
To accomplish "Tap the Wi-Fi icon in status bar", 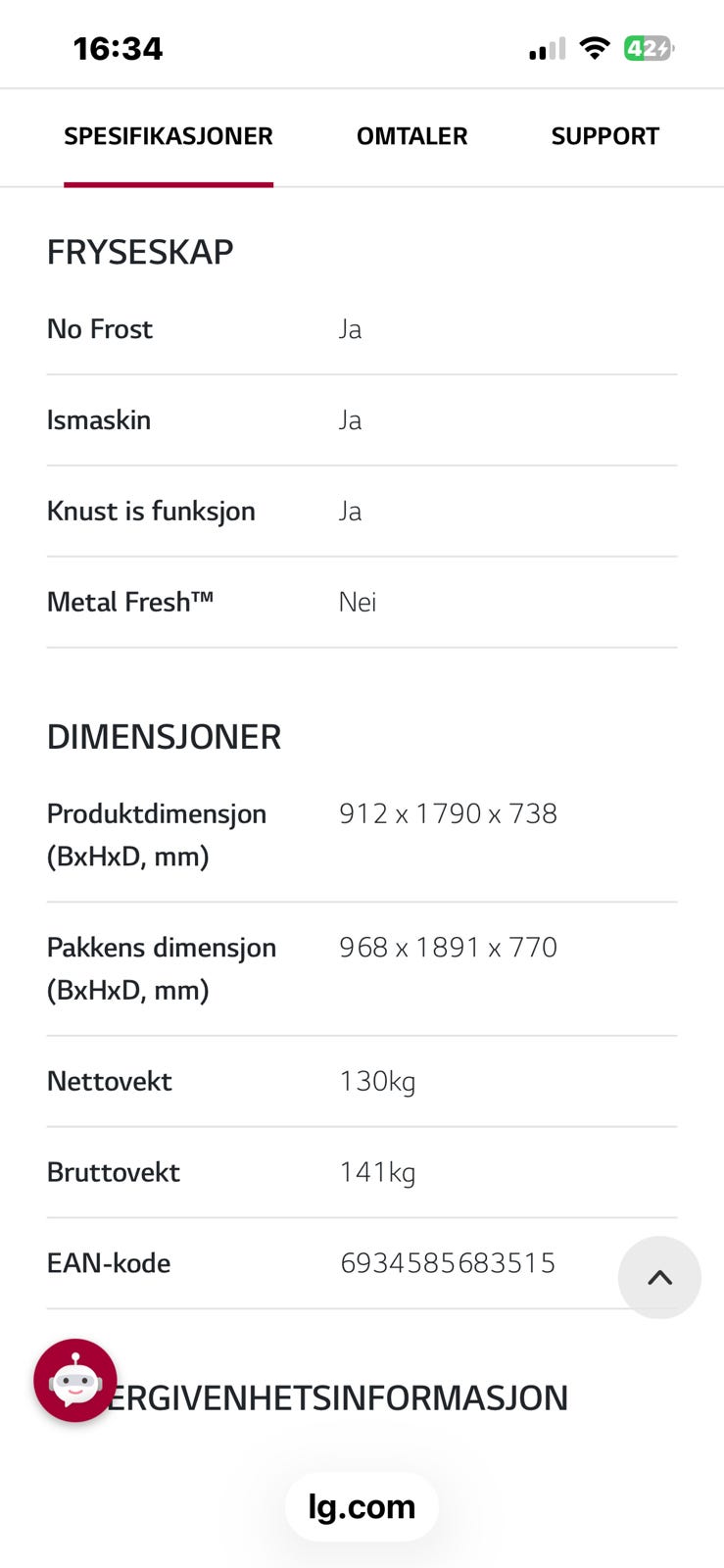I will 594,48.
